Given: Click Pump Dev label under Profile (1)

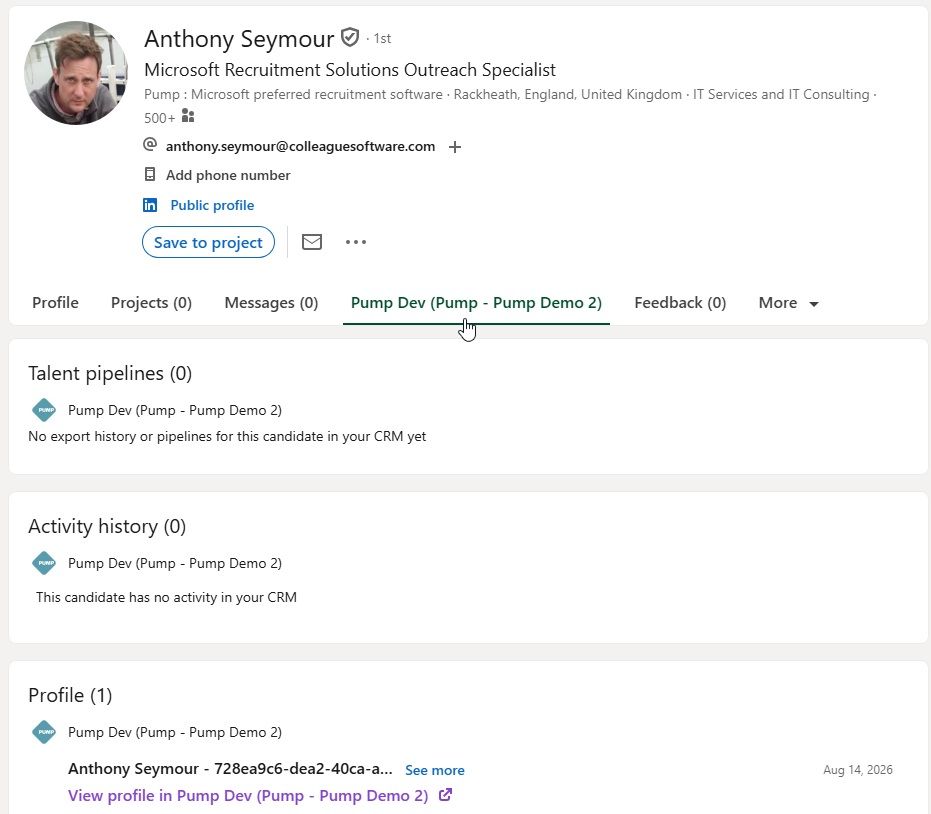Looking at the screenshot, I should click(x=175, y=732).
